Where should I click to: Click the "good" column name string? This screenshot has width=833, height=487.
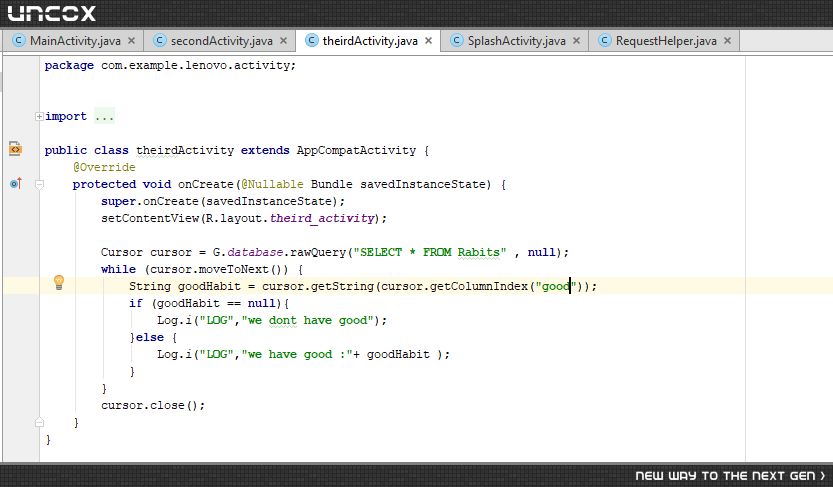click(556, 286)
